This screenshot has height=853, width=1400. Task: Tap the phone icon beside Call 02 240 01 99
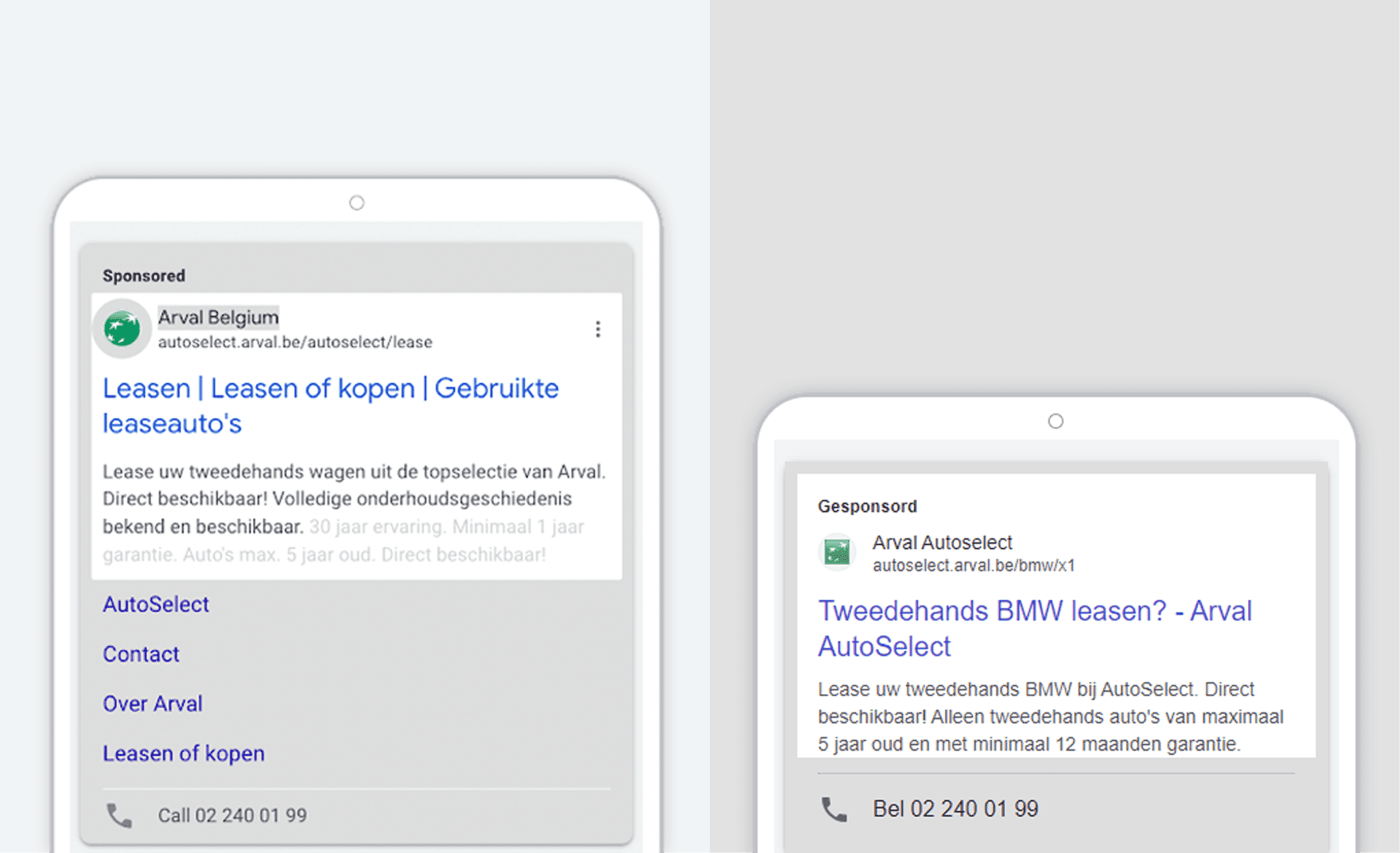tap(119, 816)
